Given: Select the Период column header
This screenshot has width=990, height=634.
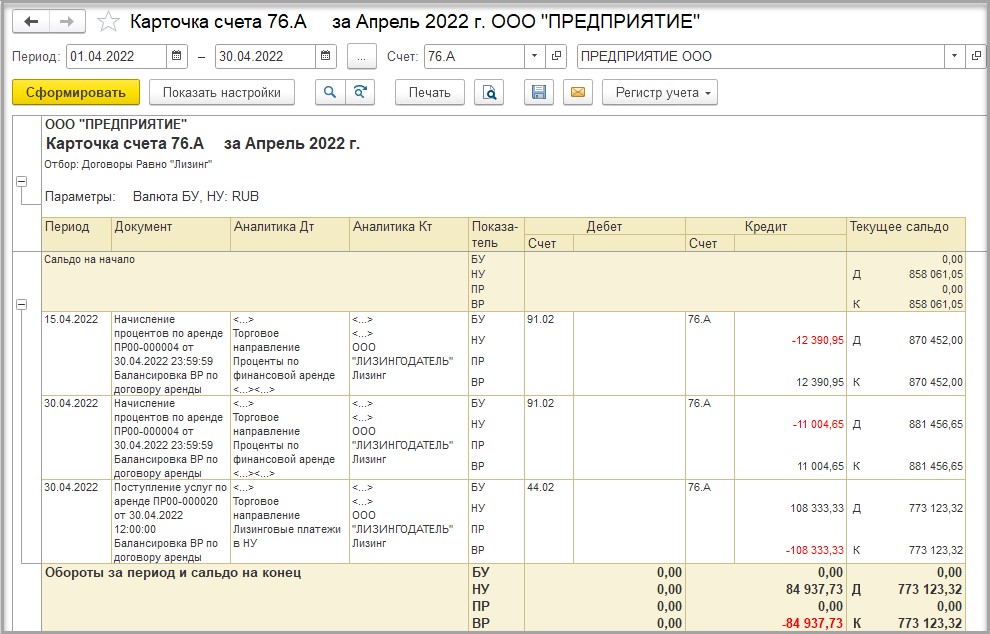Looking at the screenshot, I should click(76, 234).
